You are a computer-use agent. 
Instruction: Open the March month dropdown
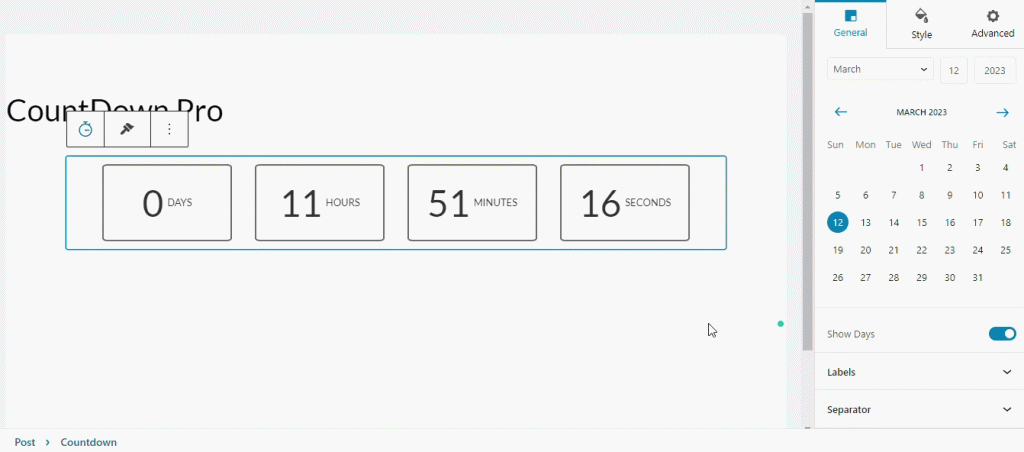(x=880, y=70)
